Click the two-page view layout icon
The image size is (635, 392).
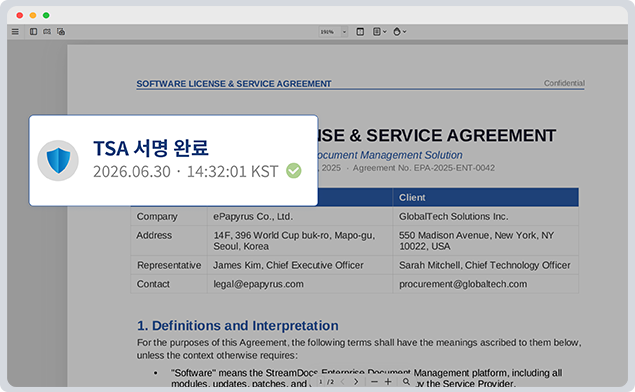[x=360, y=32]
